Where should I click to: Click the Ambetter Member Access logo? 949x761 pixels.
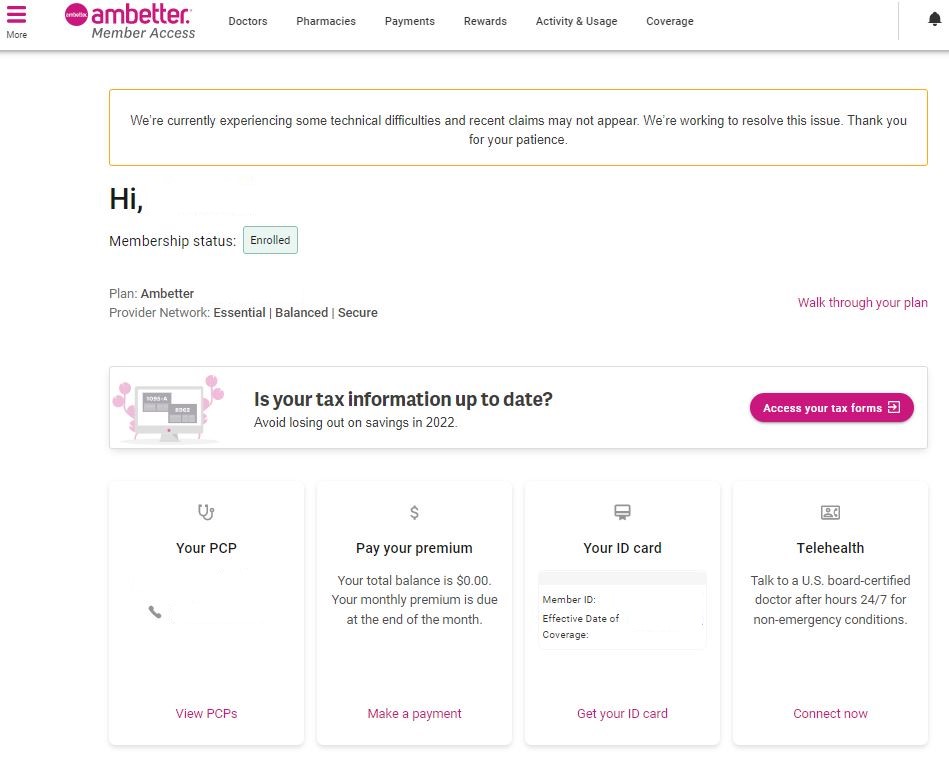(x=130, y=22)
